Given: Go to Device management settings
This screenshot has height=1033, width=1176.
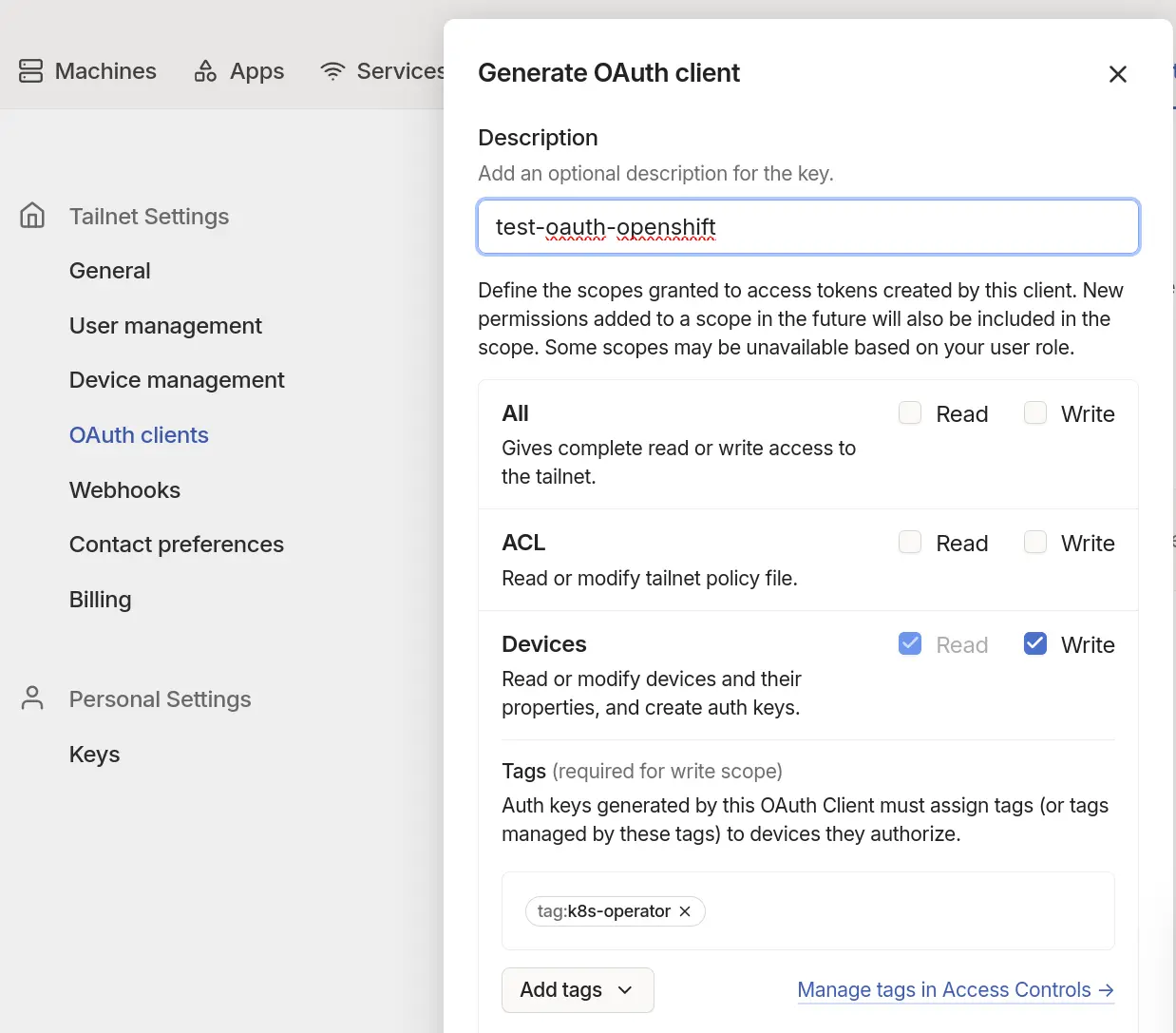Looking at the screenshot, I should click(177, 380).
